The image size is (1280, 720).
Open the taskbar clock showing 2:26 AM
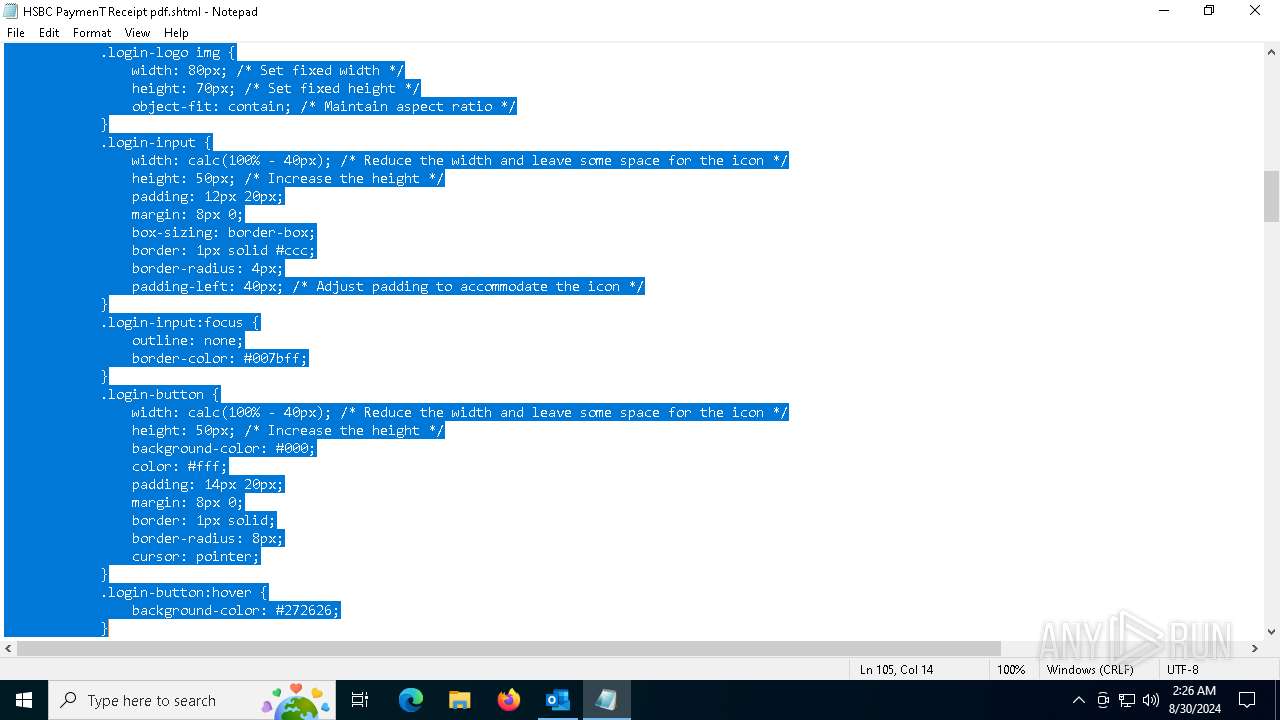(1194, 691)
